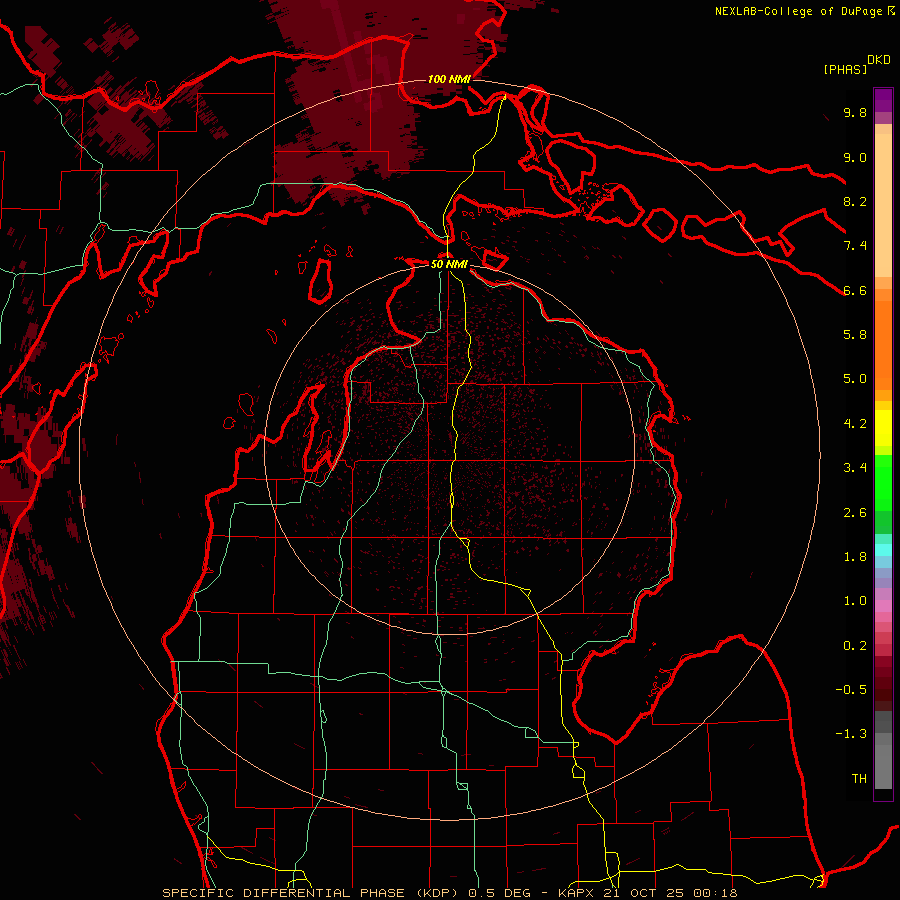This screenshot has height=900, width=900.
Task: Click the green segment of color bar
Action: [x=883, y=484]
